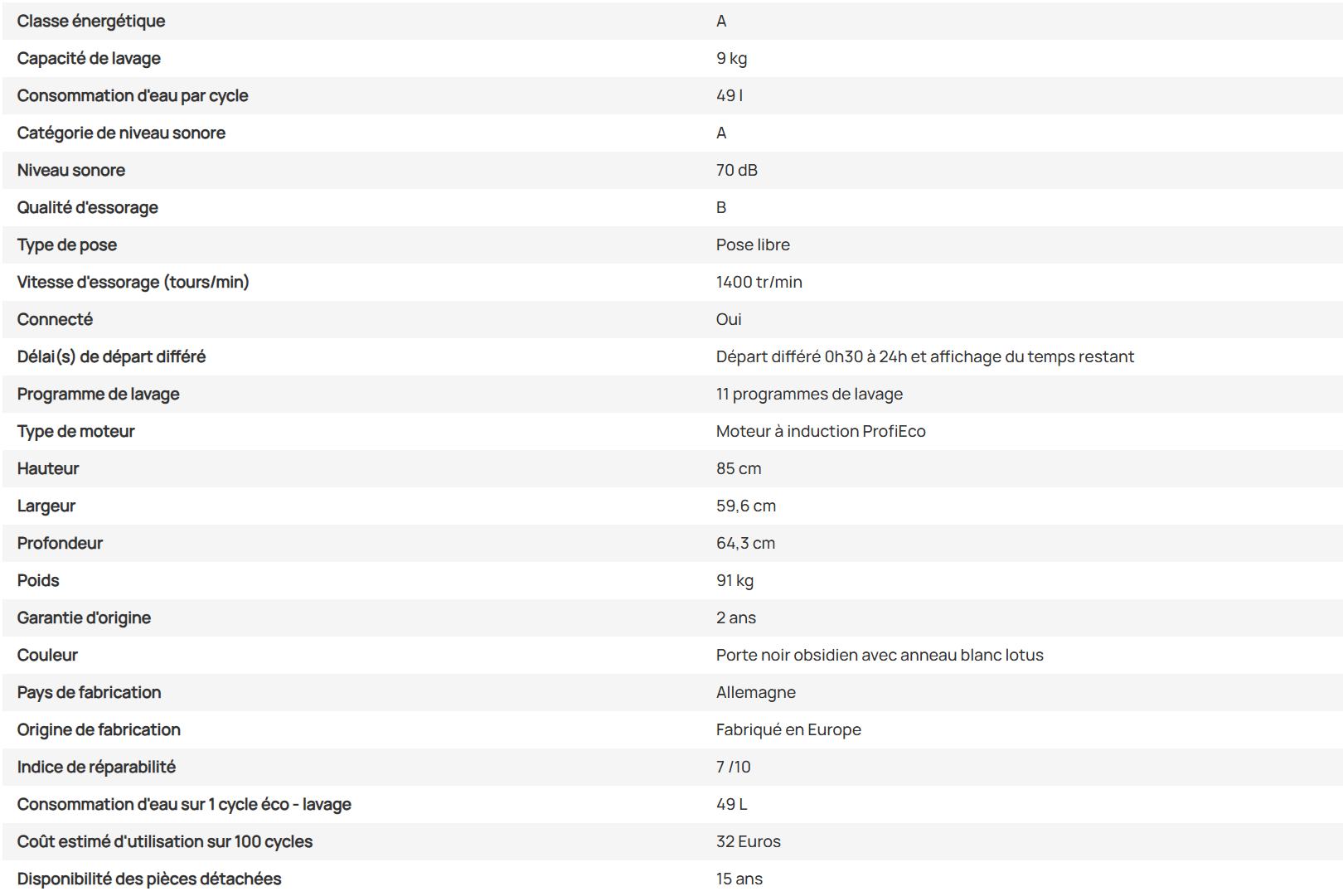The image size is (1343, 896).
Task: Select the 'Pose libre' value
Action: coord(753,245)
